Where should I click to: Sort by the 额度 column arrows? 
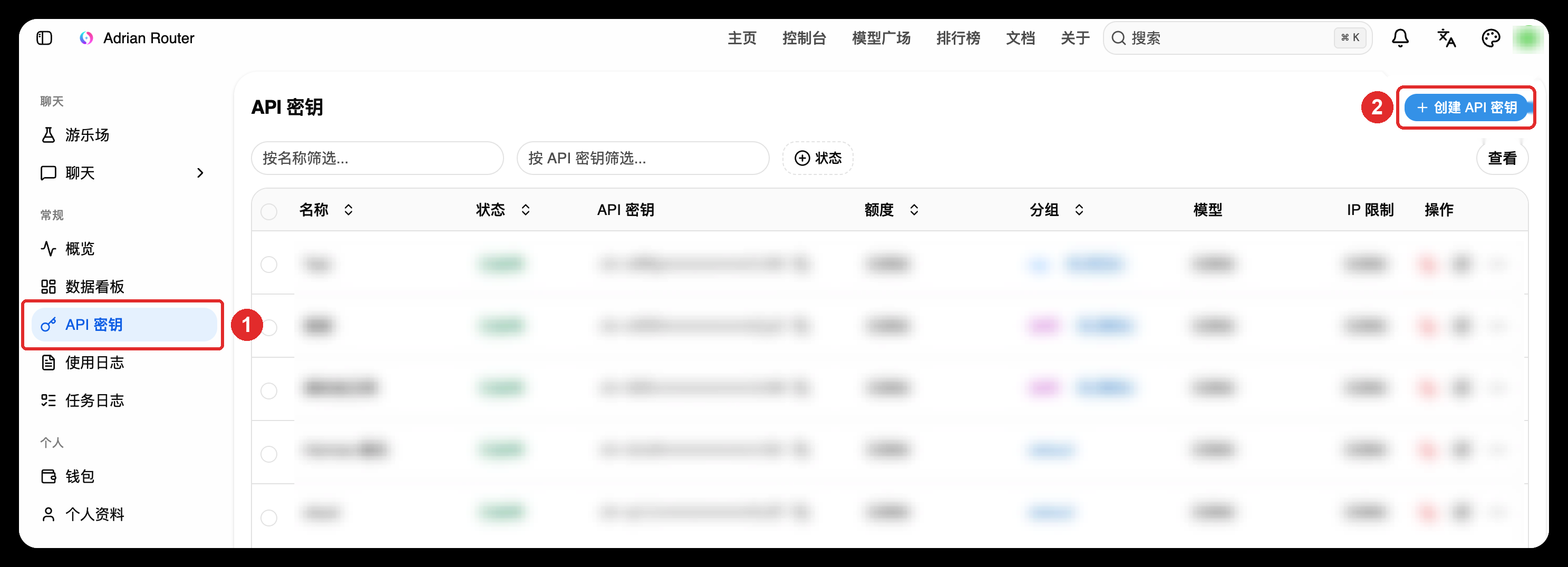(x=914, y=210)
